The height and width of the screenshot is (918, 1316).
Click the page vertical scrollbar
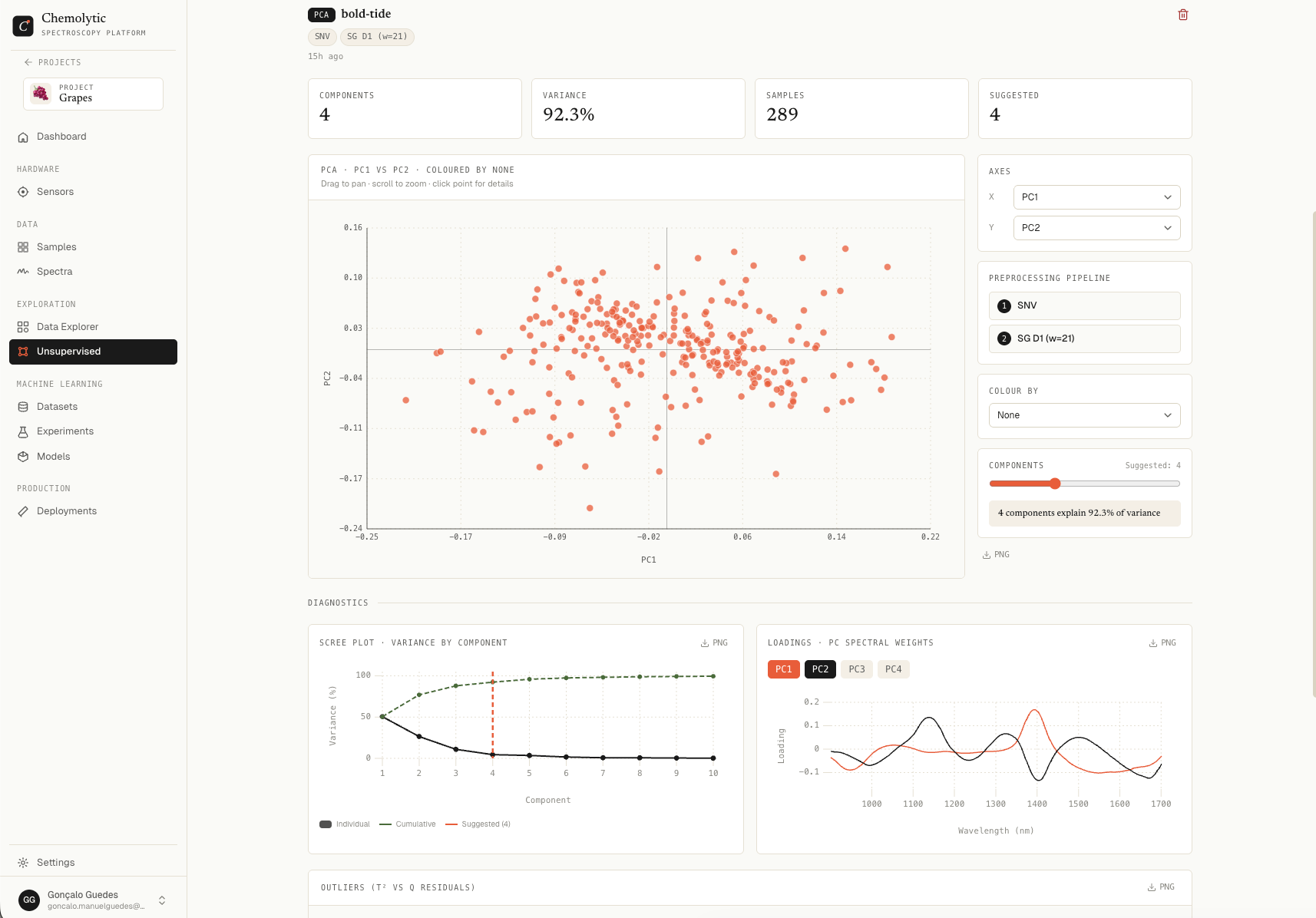pyautogui.click(x=1312, y=453)
